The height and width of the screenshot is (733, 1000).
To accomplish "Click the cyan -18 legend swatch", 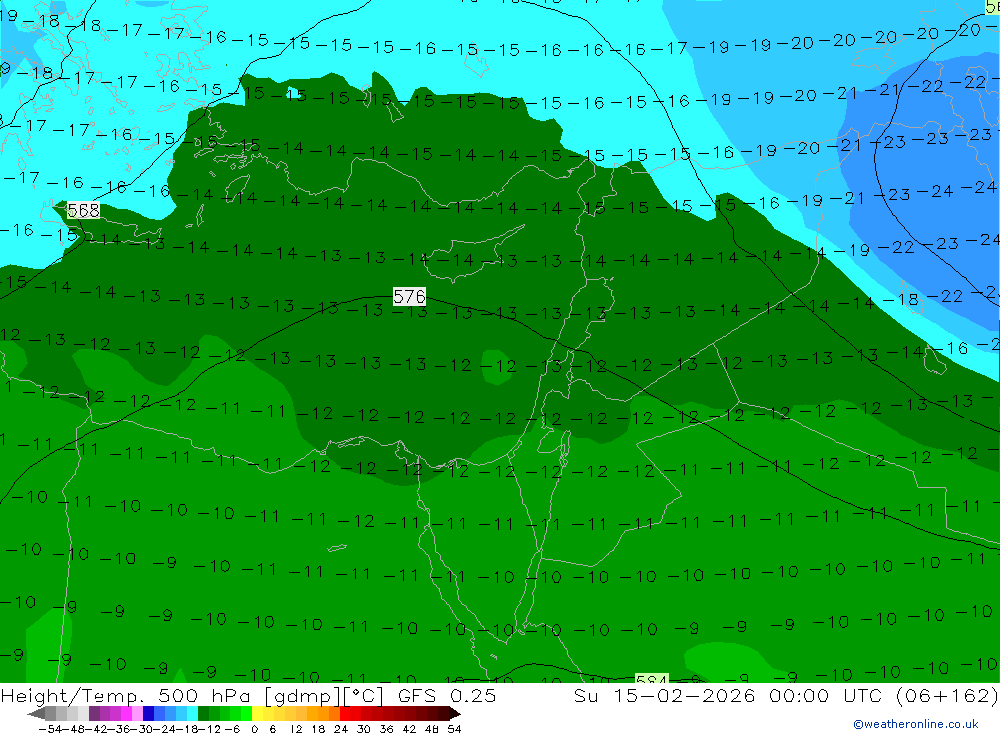I will [x=193, y=713].
